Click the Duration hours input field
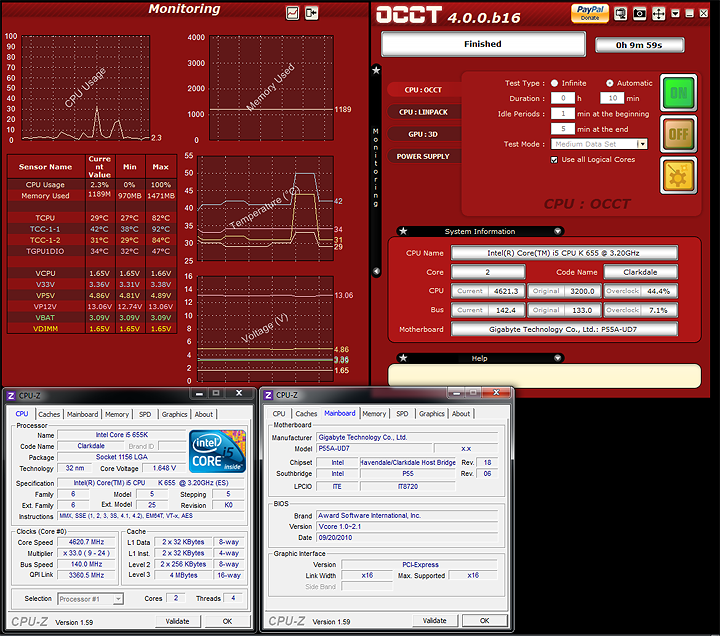Viewport: 720px width, 636px height. [x=563, y=98]
